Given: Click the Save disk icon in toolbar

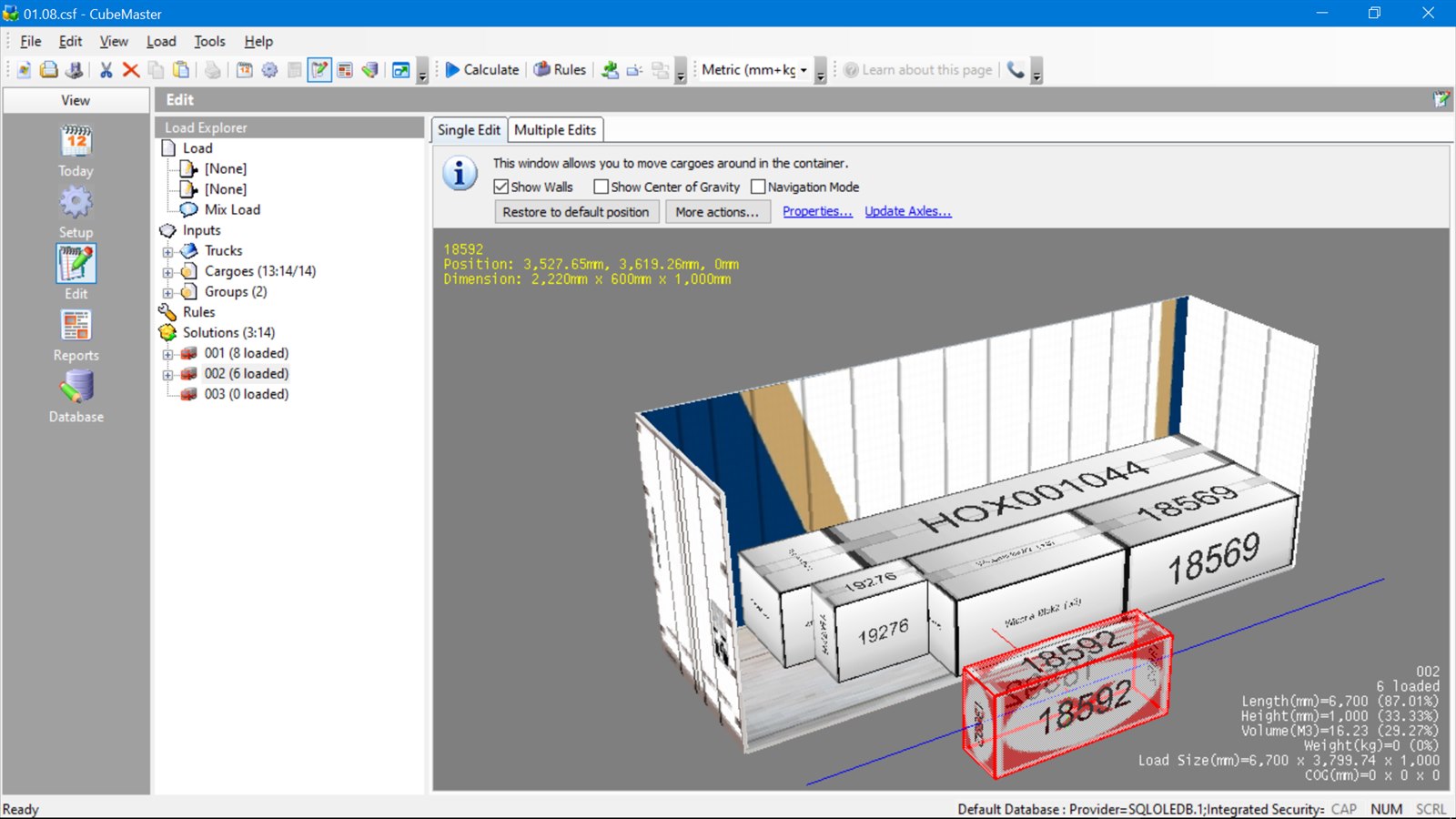Looking at the screenshot, I should (x=75, y=70).
